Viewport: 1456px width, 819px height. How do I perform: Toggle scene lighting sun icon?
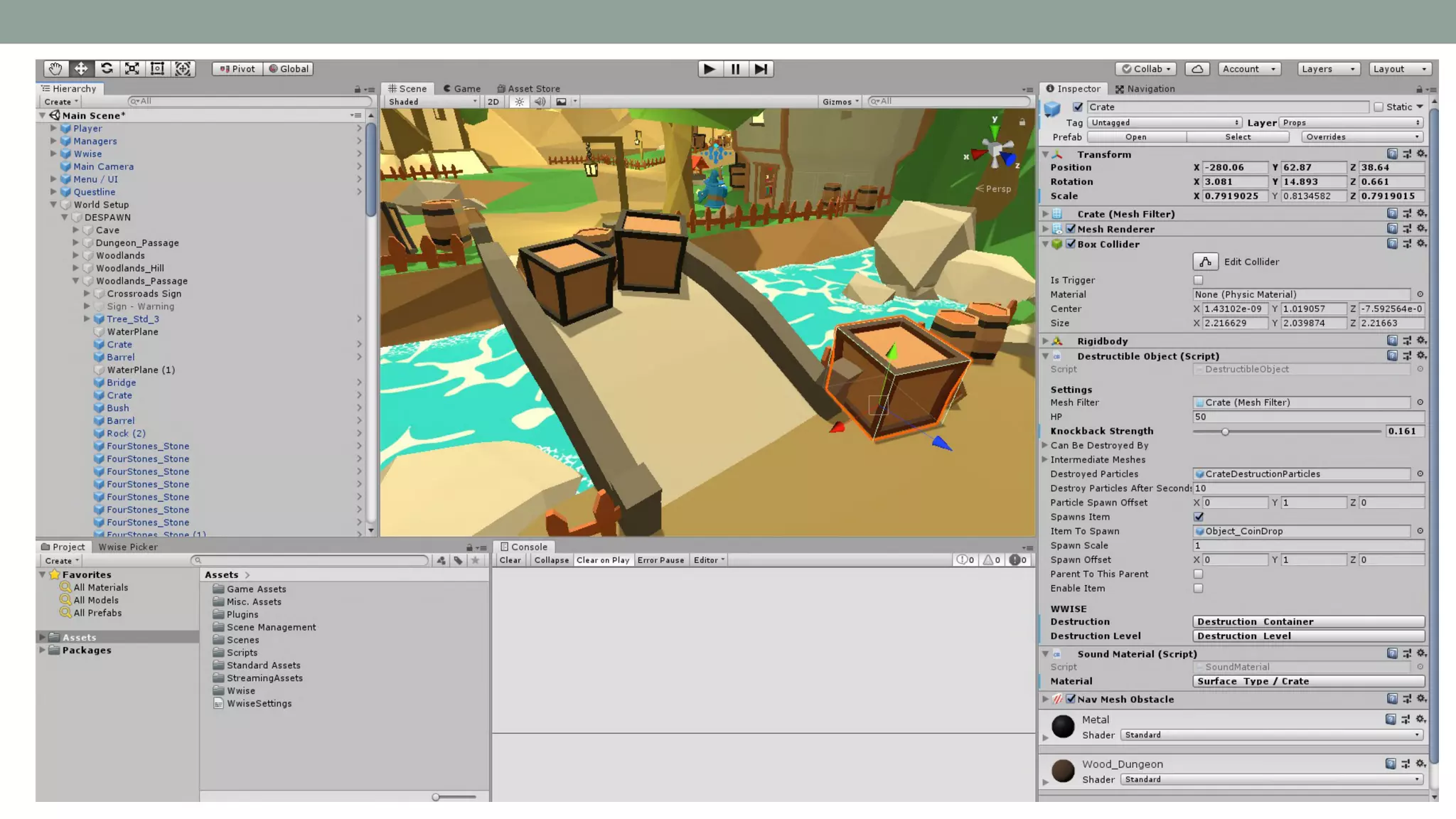click(520, 102)
